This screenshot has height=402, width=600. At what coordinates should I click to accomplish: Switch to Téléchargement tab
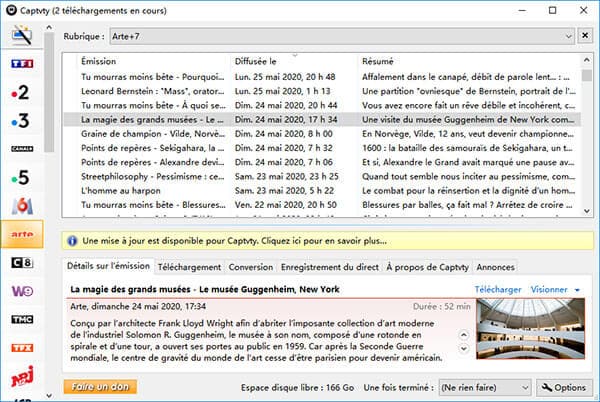189,267
